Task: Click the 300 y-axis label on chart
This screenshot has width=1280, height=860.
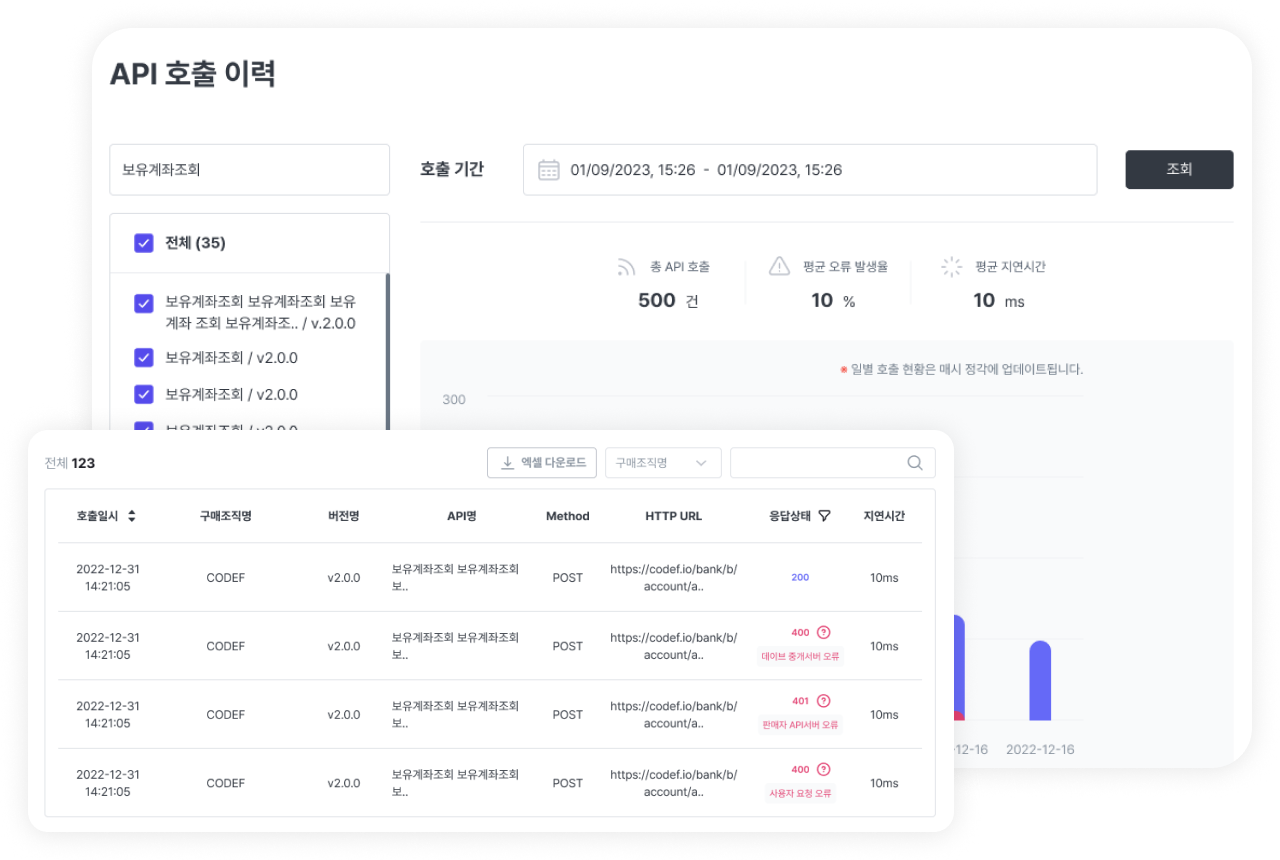Action: [x=454, y=399]
